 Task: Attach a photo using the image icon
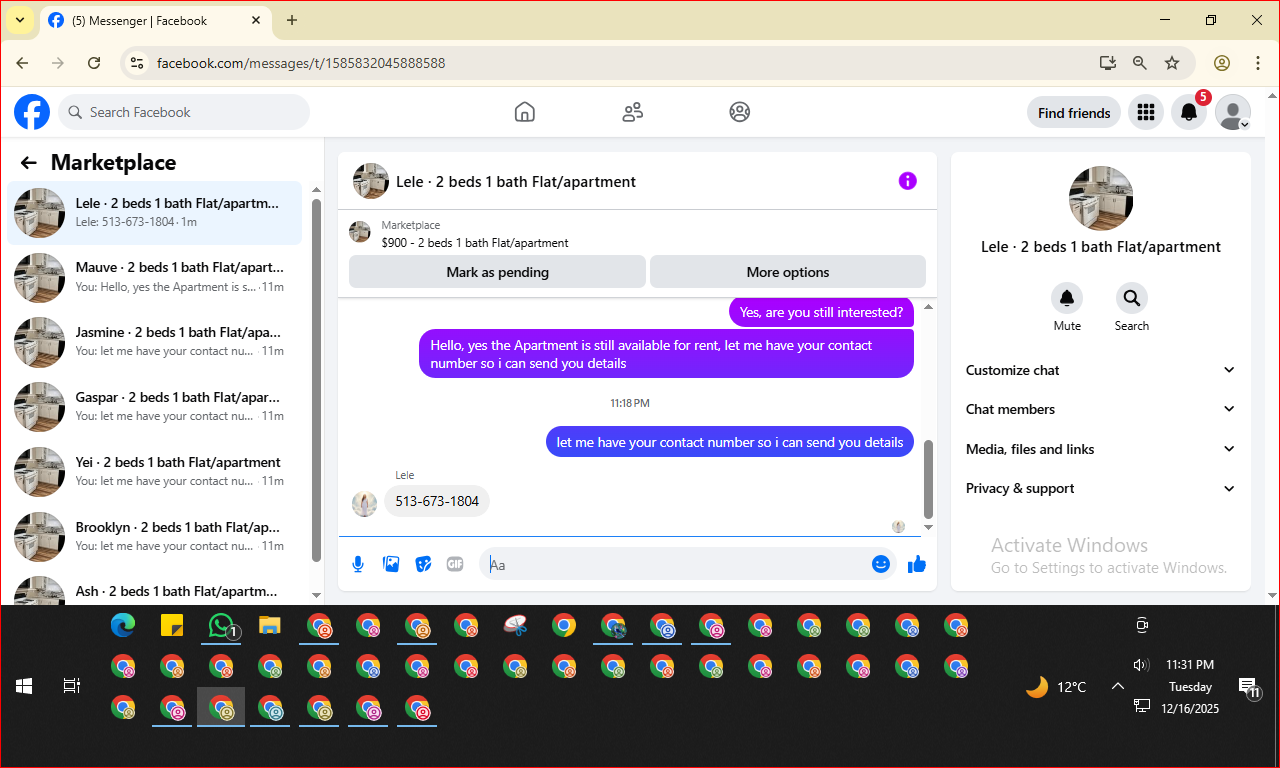[x=391, y=564]
